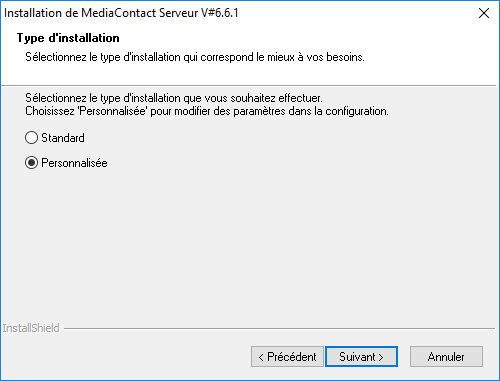Click the left arrow on Précédent button
Image resolution: width=500 pixels, height=381 pixels.
(261, 357)
